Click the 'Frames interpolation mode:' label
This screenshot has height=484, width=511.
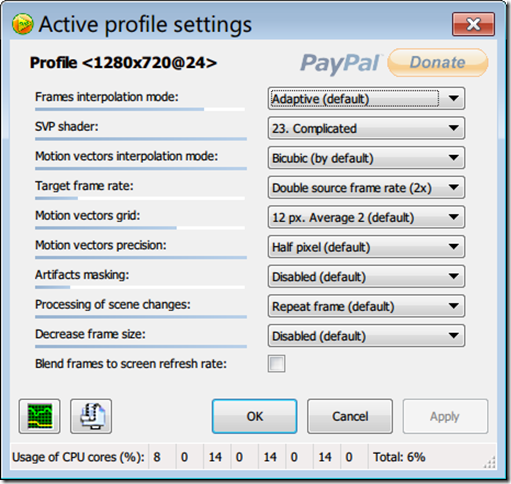point(107,97)
